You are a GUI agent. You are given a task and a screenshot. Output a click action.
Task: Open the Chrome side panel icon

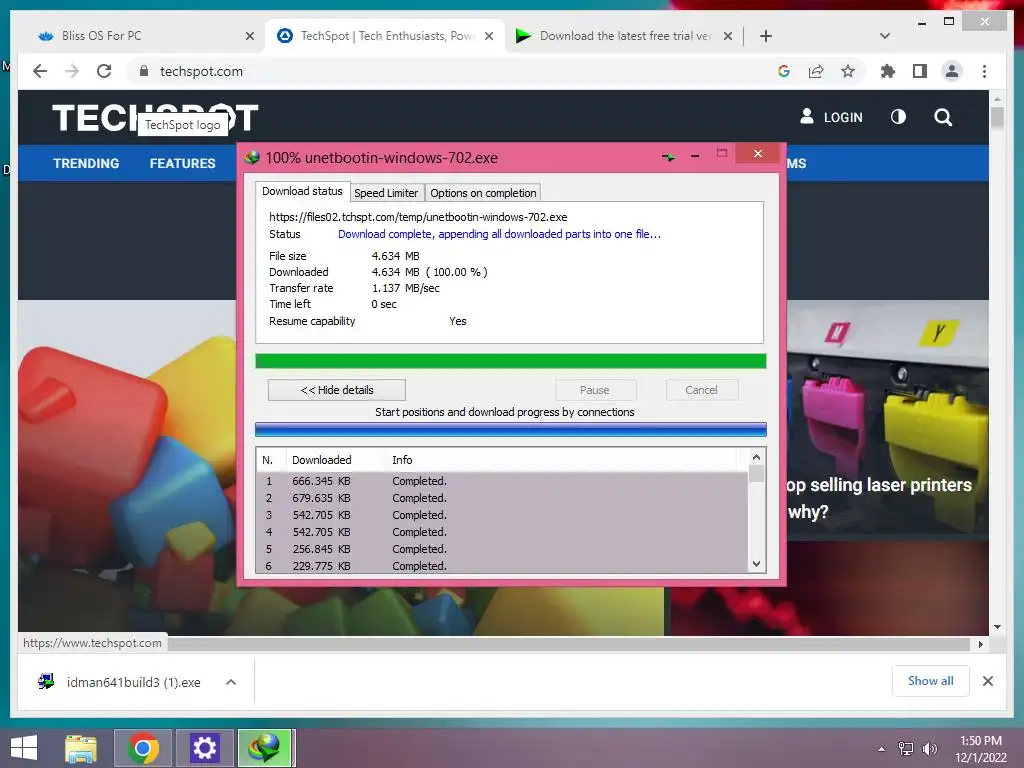920,71
